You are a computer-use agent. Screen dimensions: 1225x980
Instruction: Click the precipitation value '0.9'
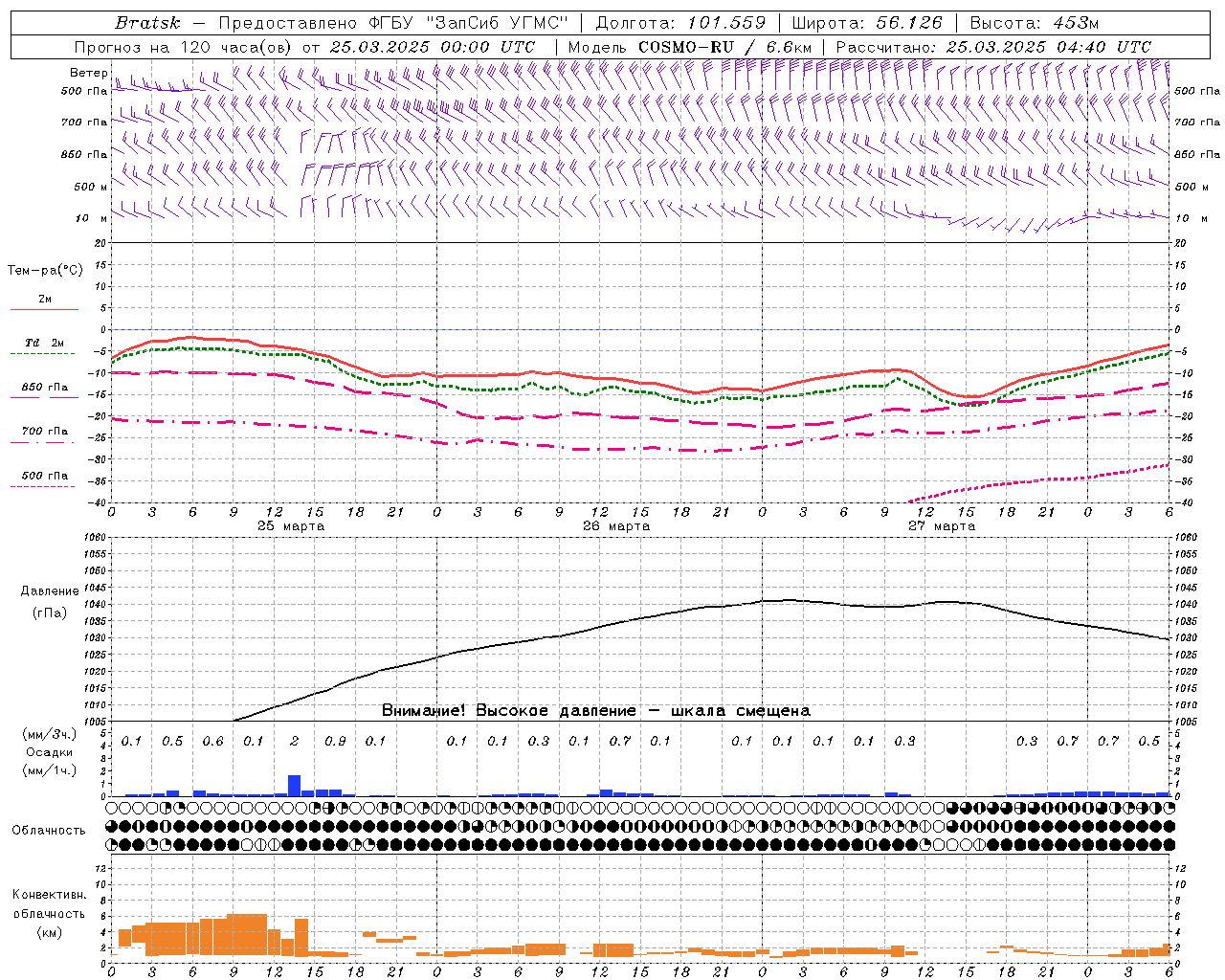click(335, 741)
